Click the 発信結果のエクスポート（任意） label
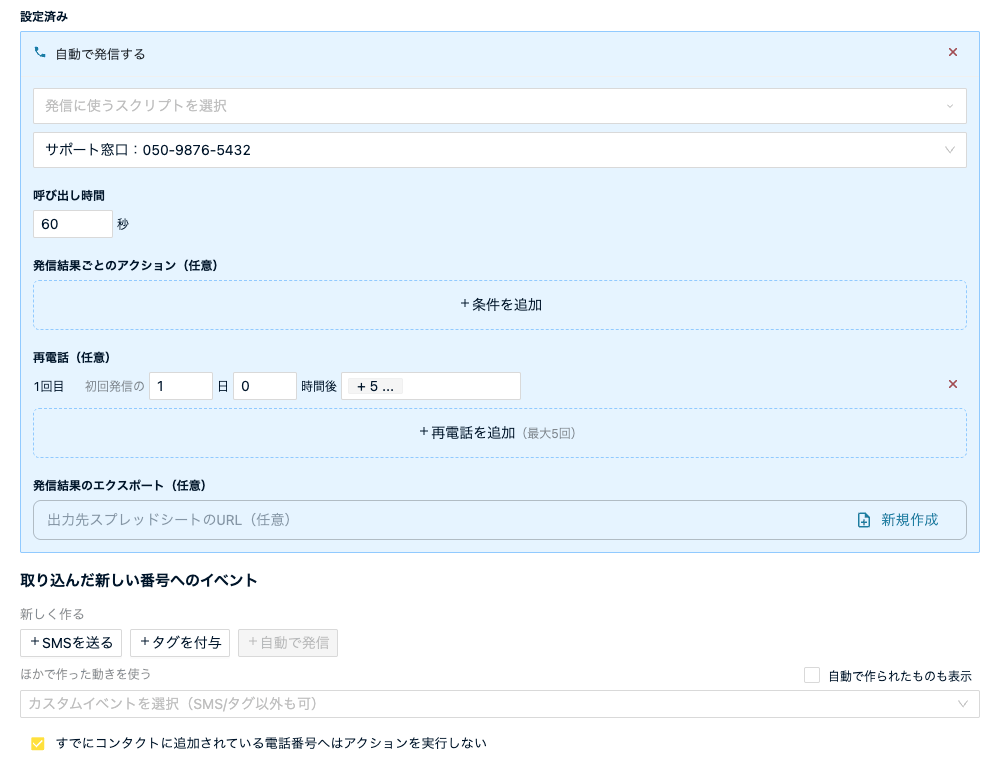Screen dimensions: 1000x765 [119, 486]
